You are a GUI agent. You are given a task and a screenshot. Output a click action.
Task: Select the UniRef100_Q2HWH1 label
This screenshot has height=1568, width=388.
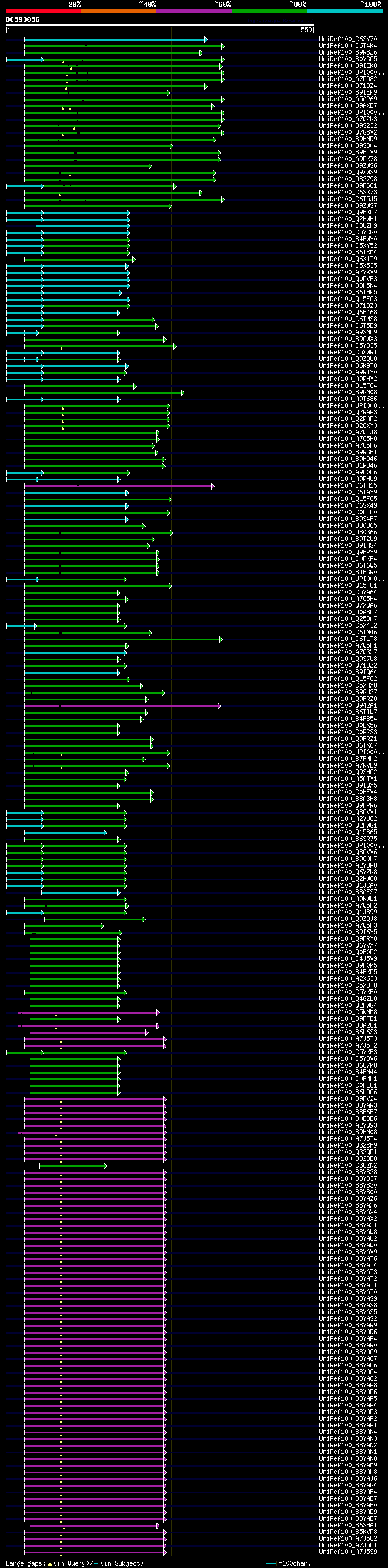tap(348, 219)
